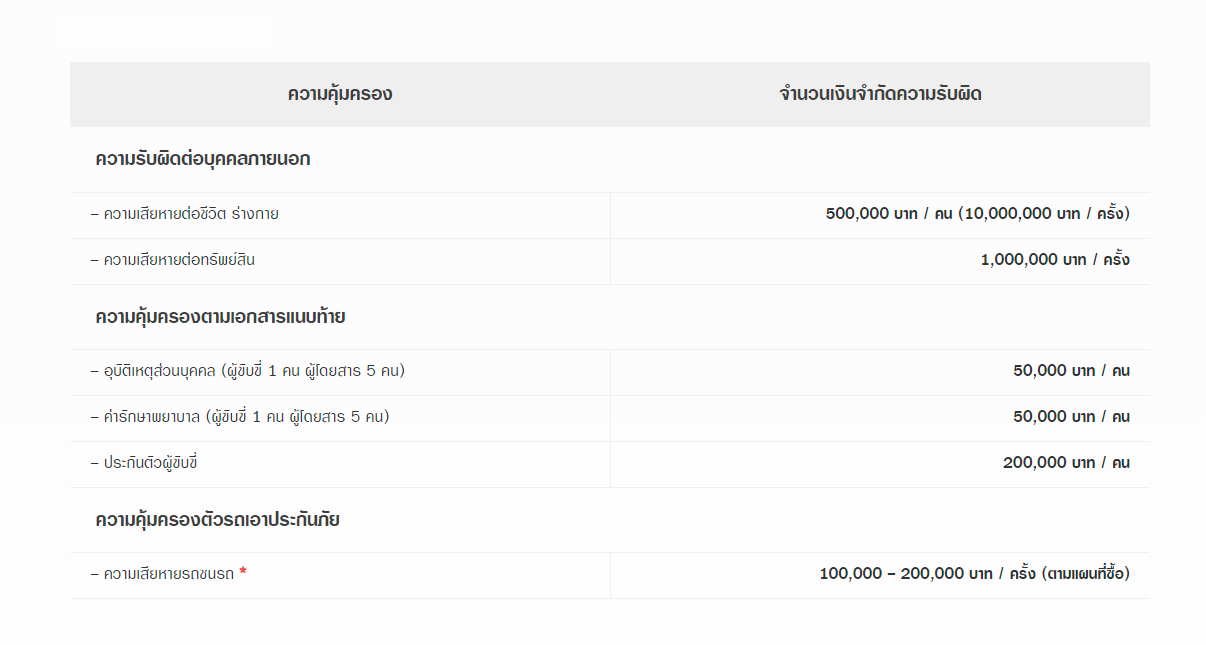Click the 50,000 บาท amount for อุบัติเหตุส่วนบุคคล
The width and height of the screenshot is (1206, 645).
pos(1071,371)
